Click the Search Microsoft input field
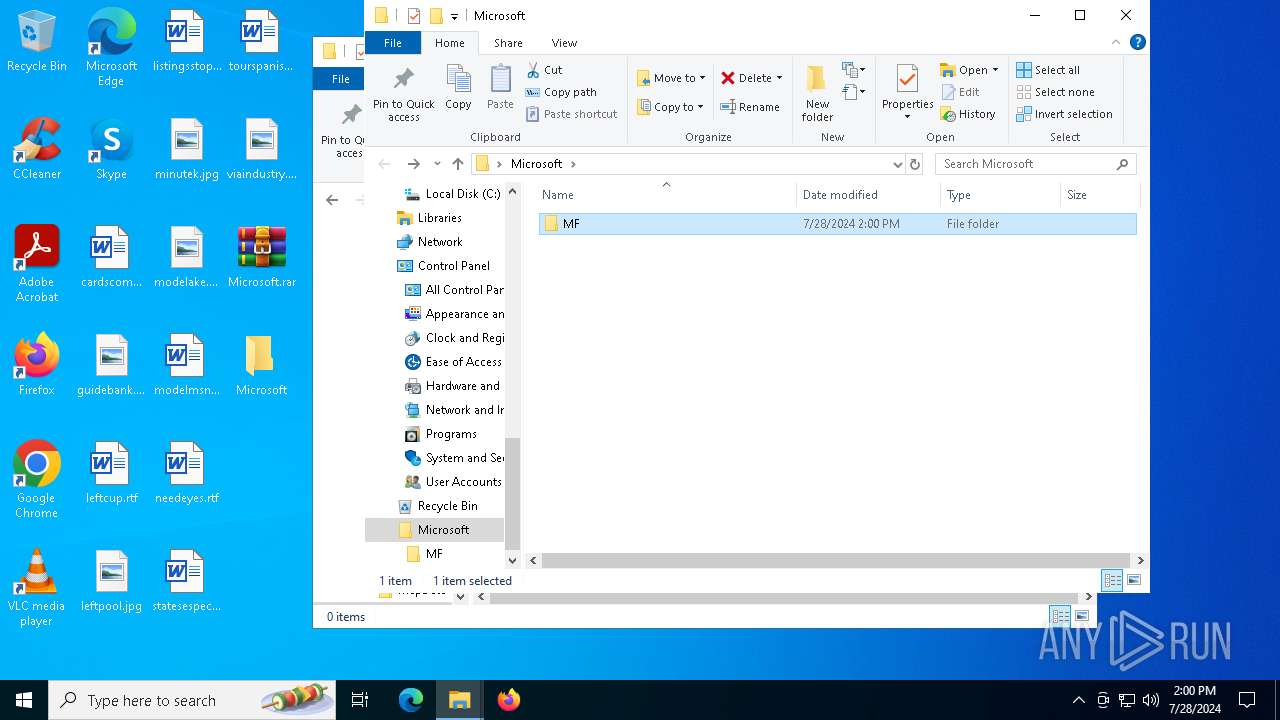Screen dimensions: 1280x720 1035,164
